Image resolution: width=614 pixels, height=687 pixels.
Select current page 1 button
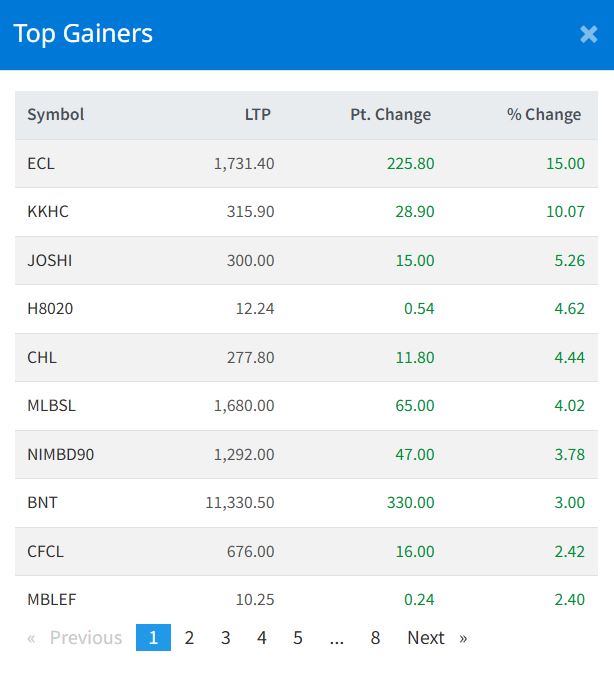153,637
